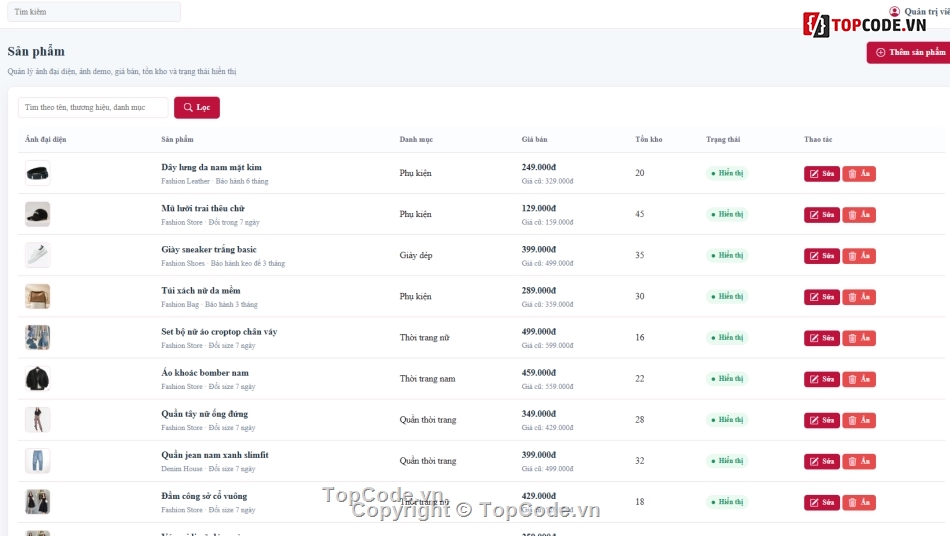Hide 'Quần tây nữ ống đứng' with Ẩn

(859, 421)
